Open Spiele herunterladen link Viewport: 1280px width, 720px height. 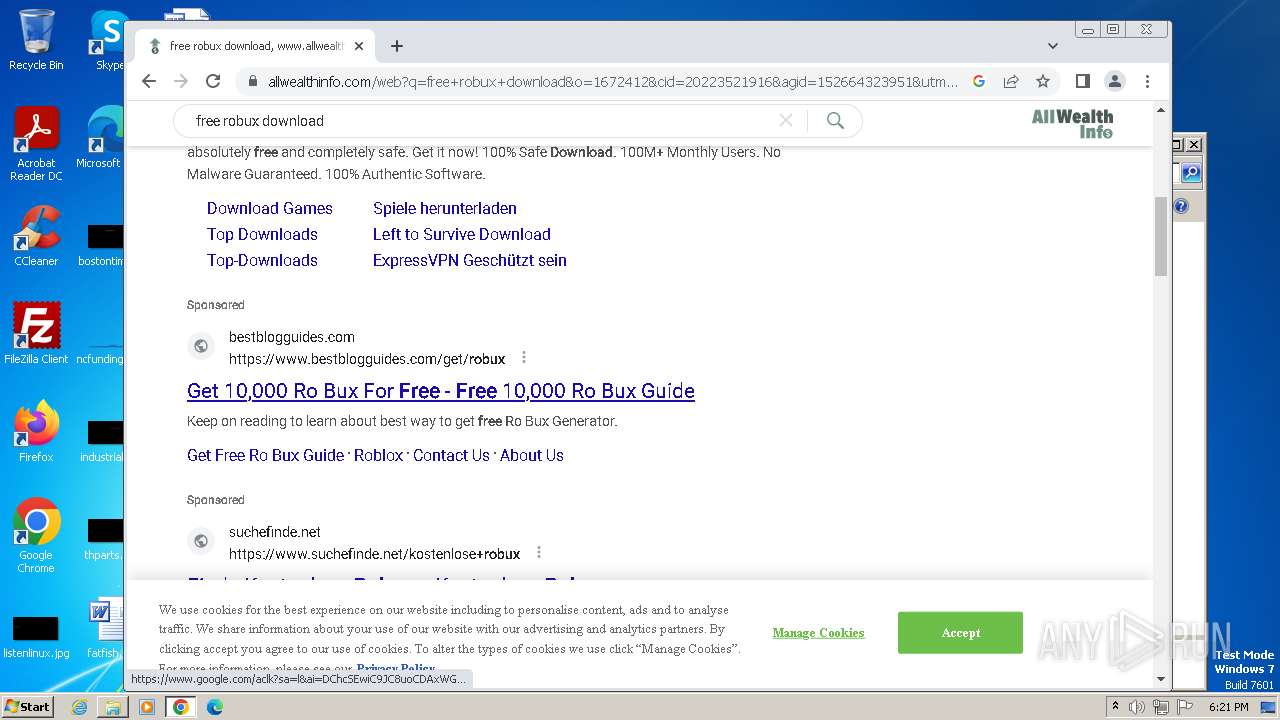[445, 208]
